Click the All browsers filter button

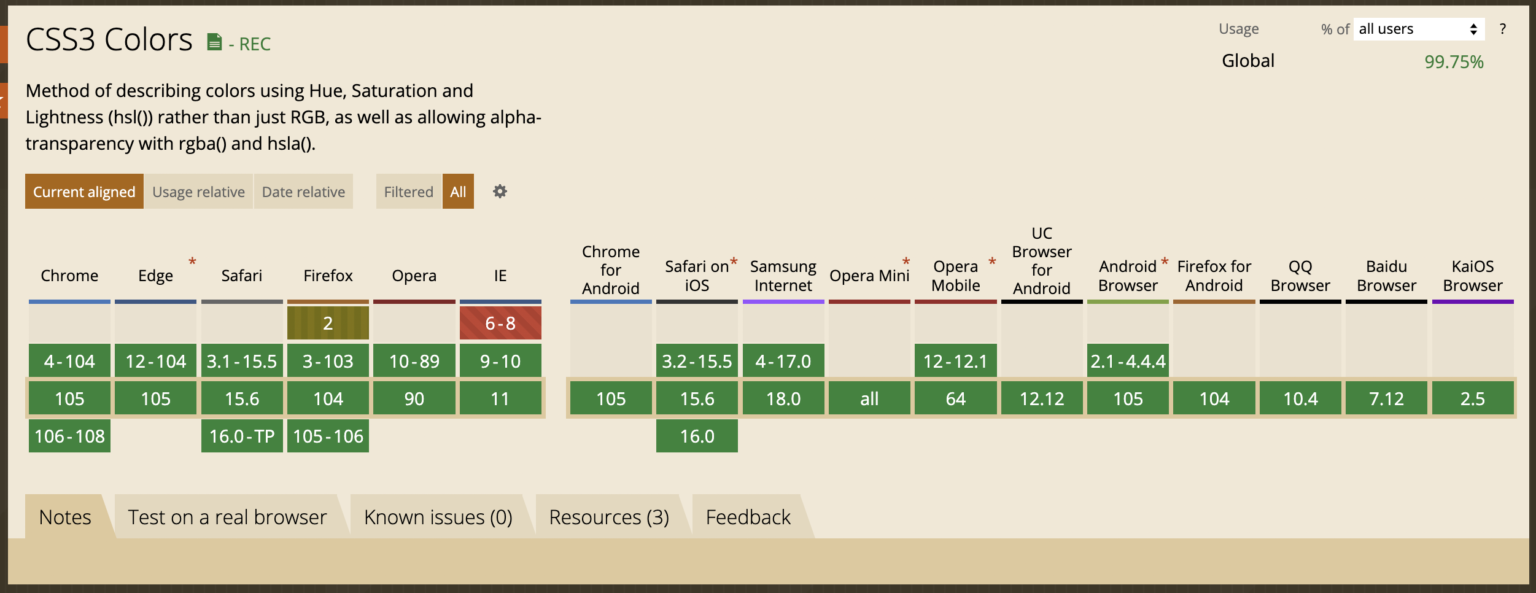pyautogui.click(x=458, y=191)
